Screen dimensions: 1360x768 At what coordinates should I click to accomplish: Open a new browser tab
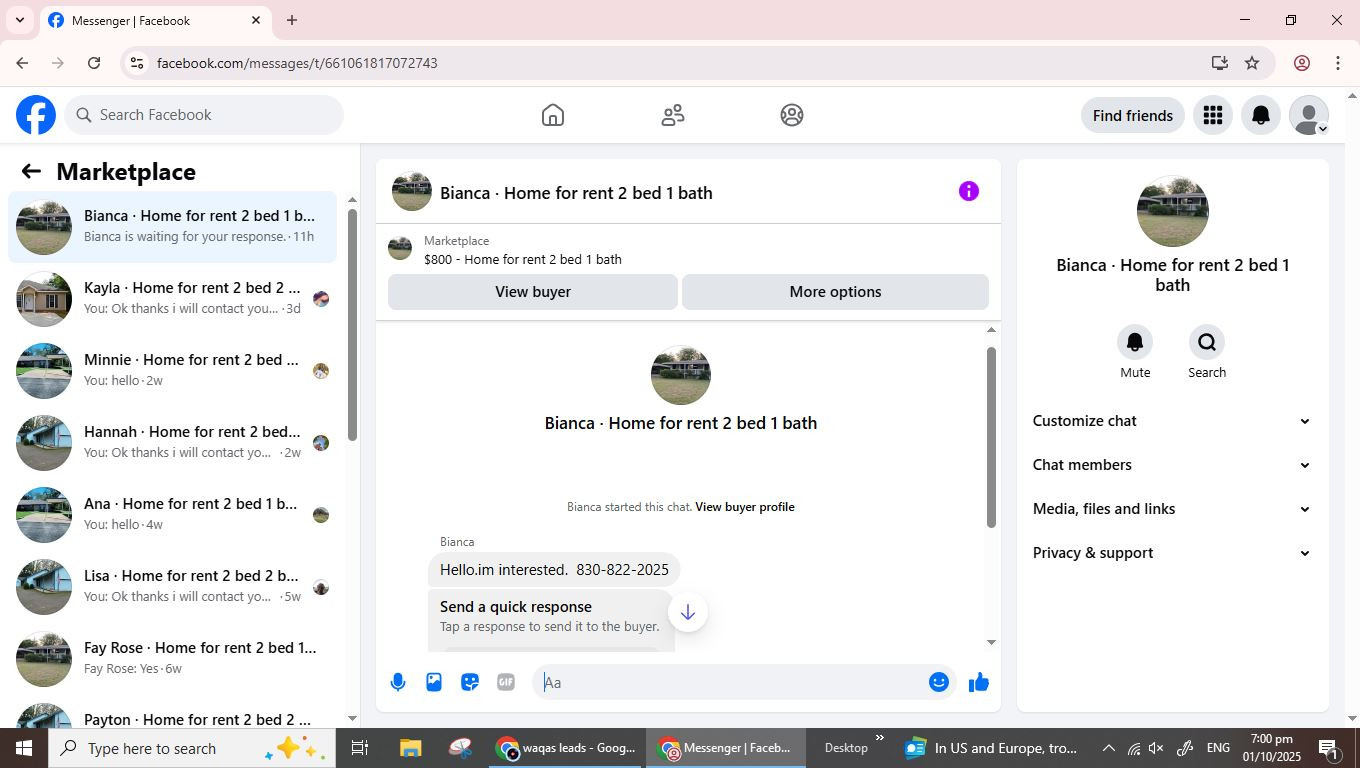pyautogui.click(x=292, y=20)
